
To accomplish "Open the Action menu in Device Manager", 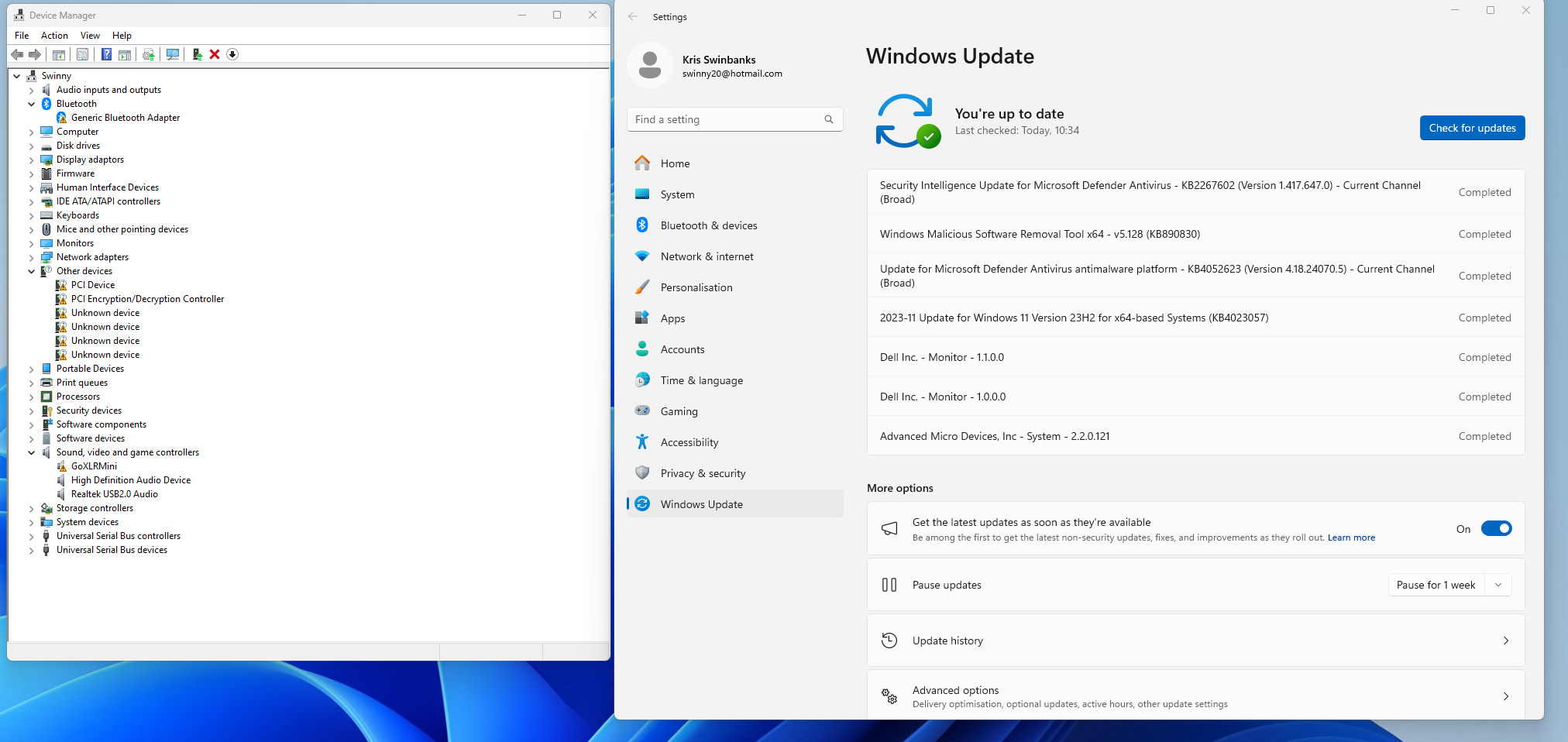I will pyautogui.click(x=54, y=36).
